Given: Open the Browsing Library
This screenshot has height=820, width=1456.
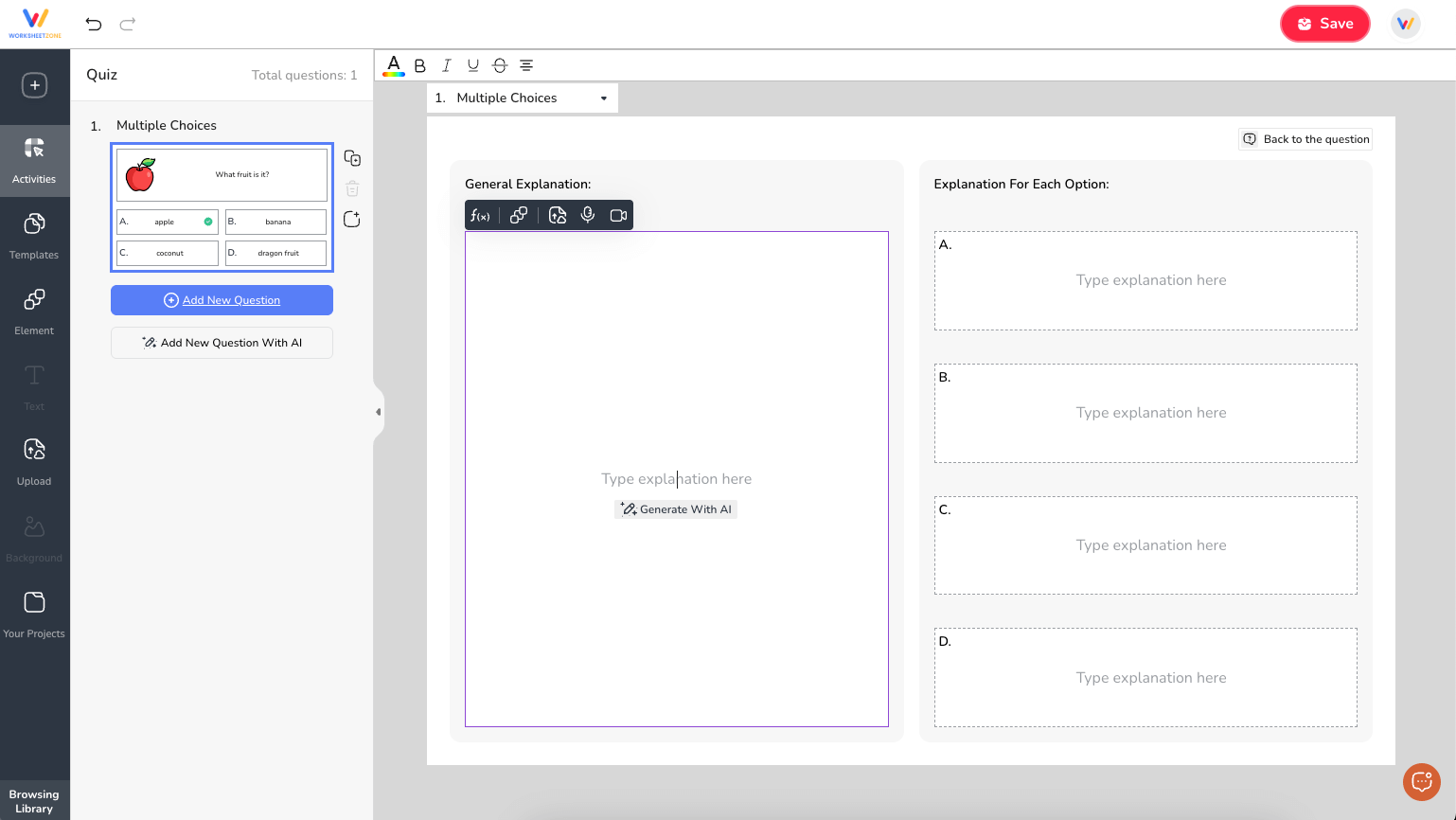Looking at the screenshot, I should [35, 801].
